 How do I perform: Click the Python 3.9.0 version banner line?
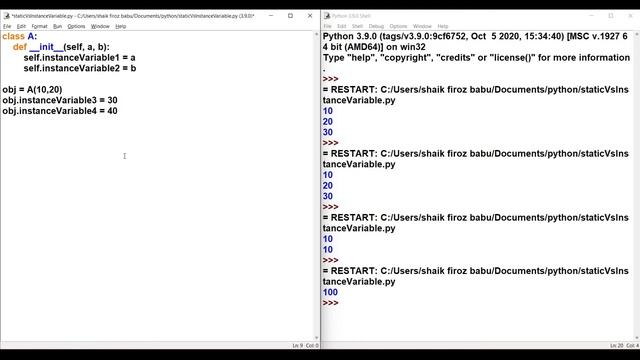(x=475, y=36)
